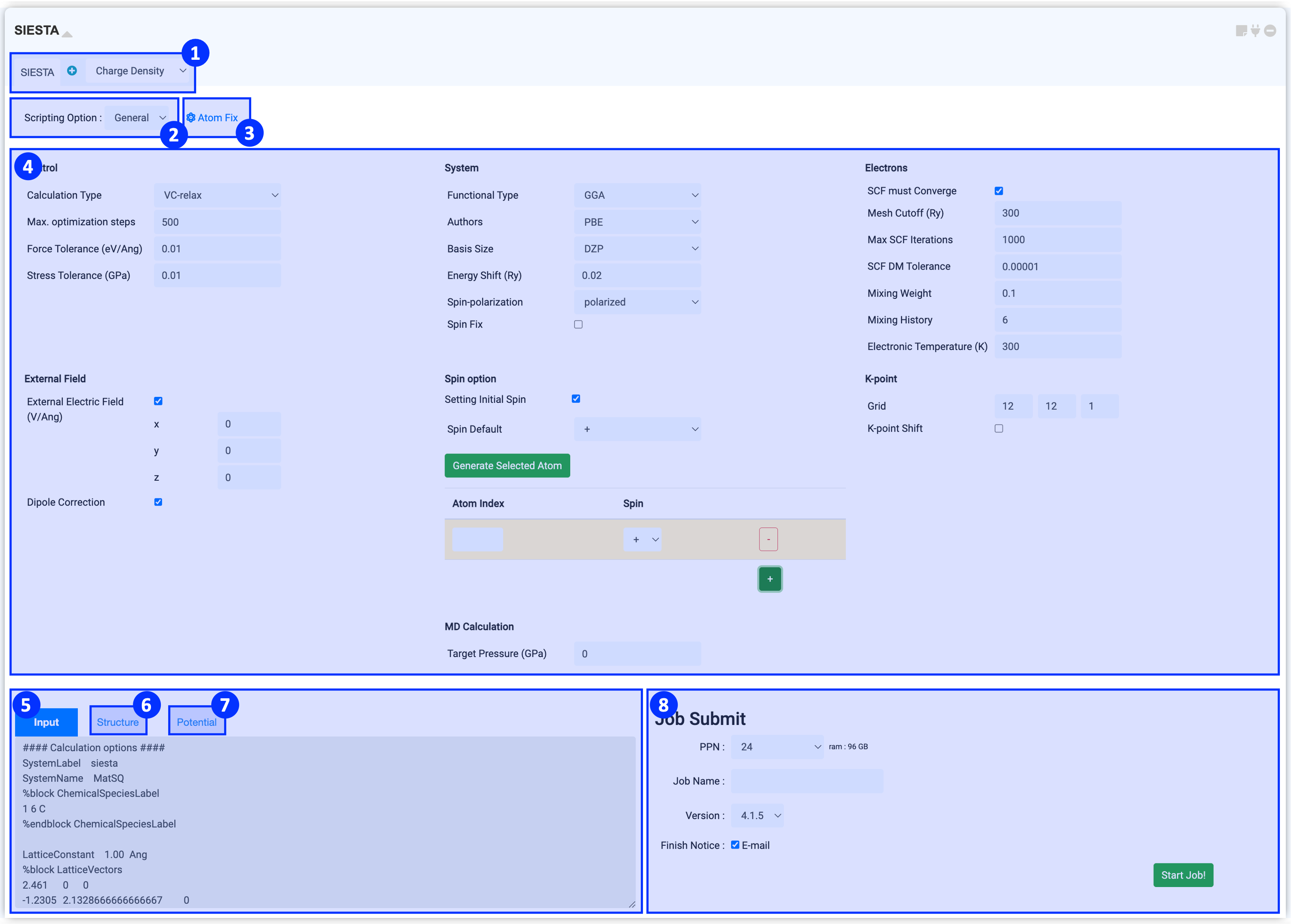Open the PPN dropdown showing 24

777,746
